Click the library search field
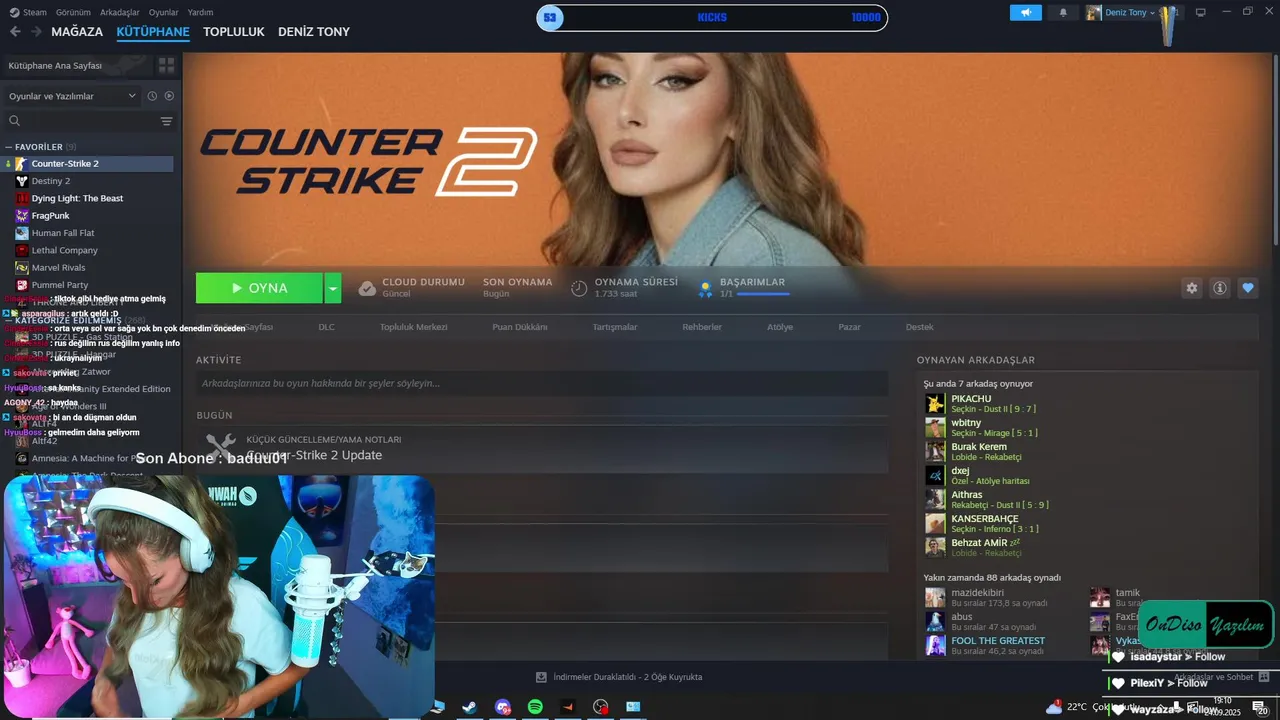1280x720 pixels. [x=82, y=121]
